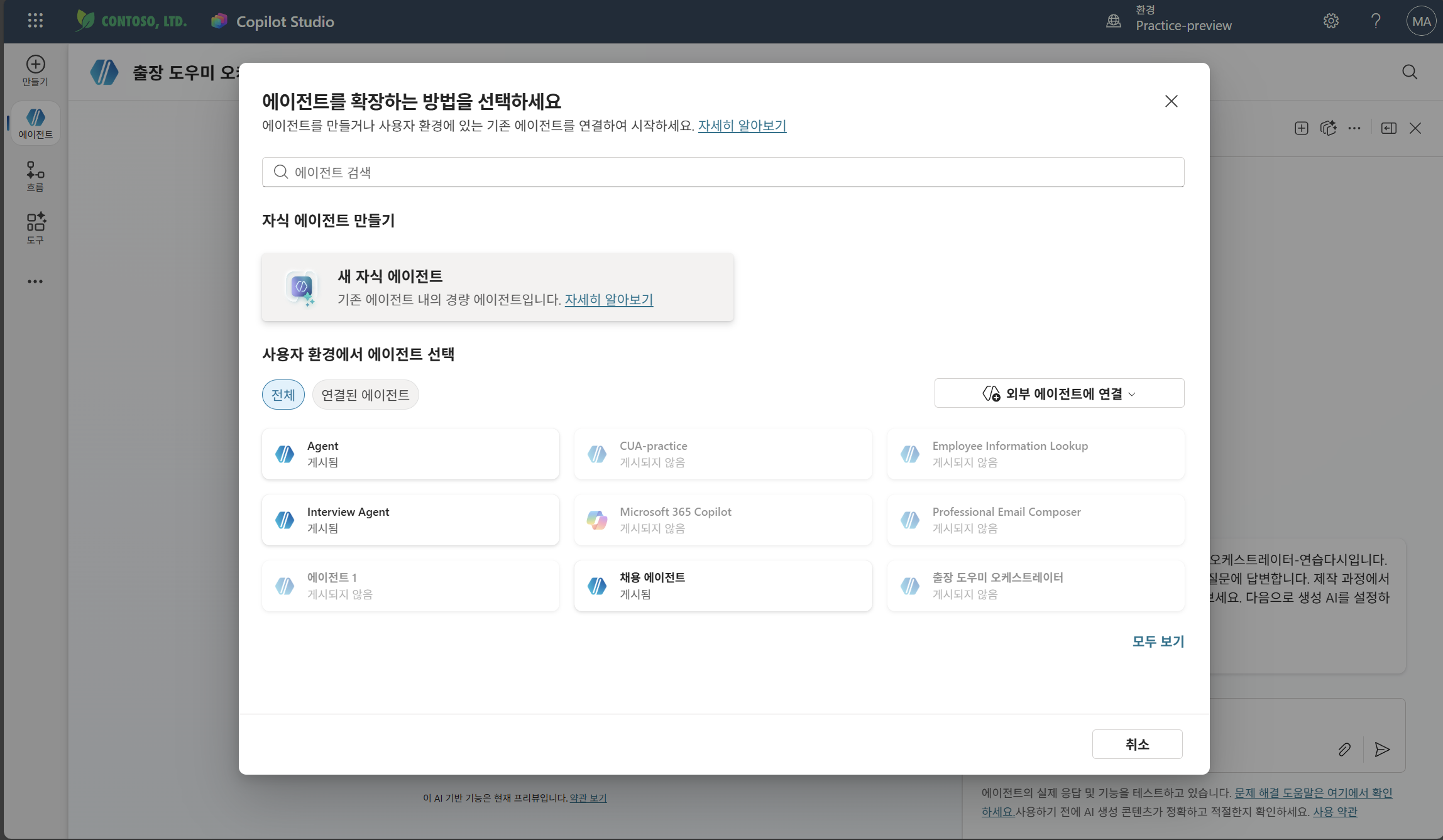Screen dimensions: 1443x840
Task: Expand sidebar more options ellipsis
Action: [x=35, y=281]
